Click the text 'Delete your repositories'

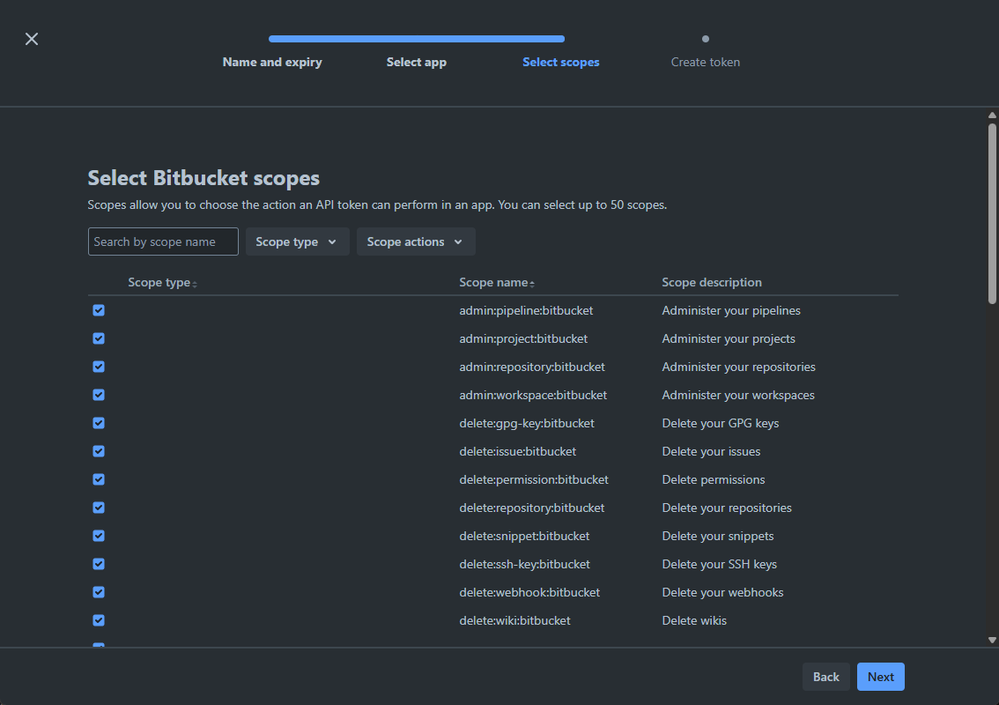point(726,508)
